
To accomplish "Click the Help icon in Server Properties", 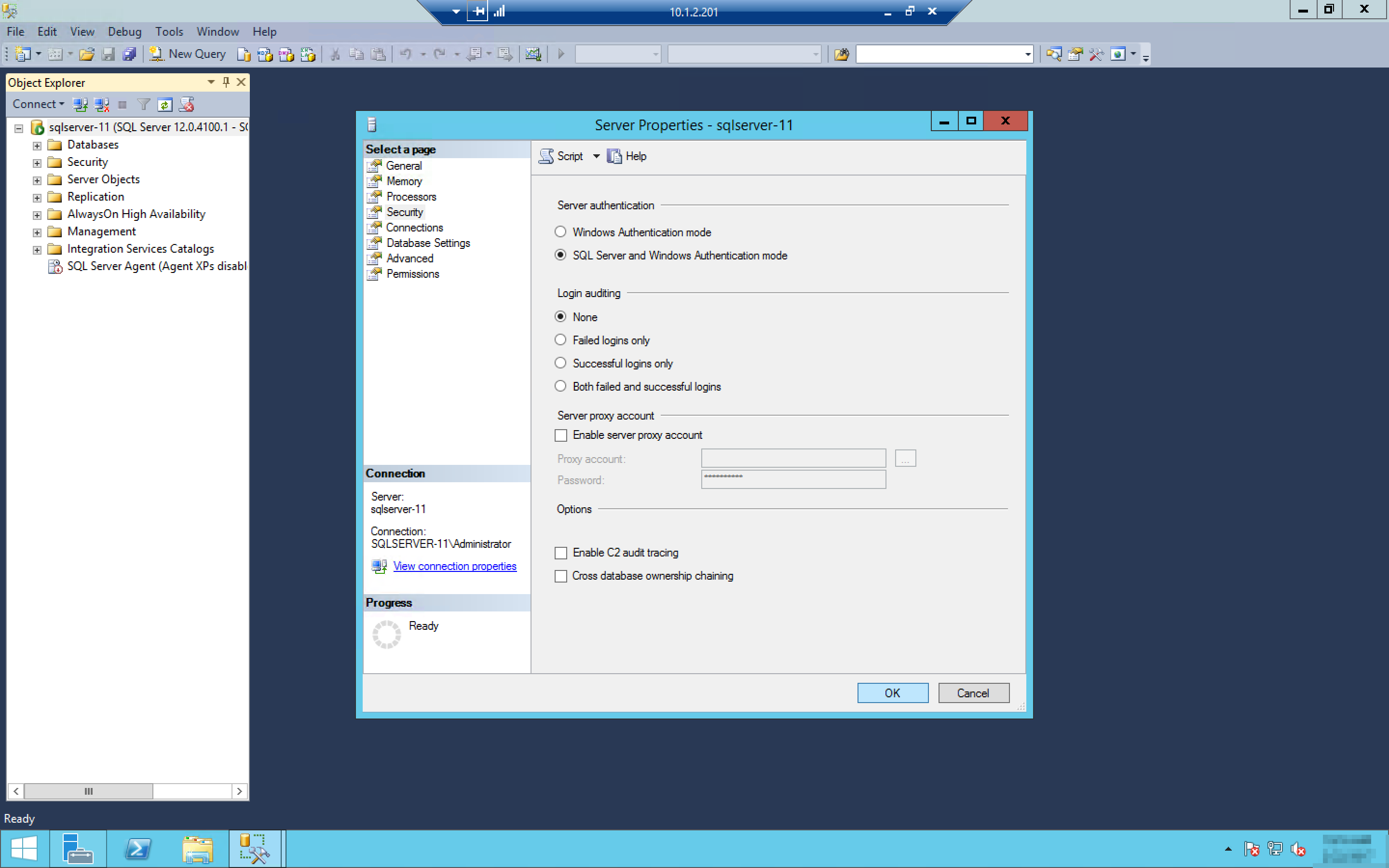I will point(615,156).
